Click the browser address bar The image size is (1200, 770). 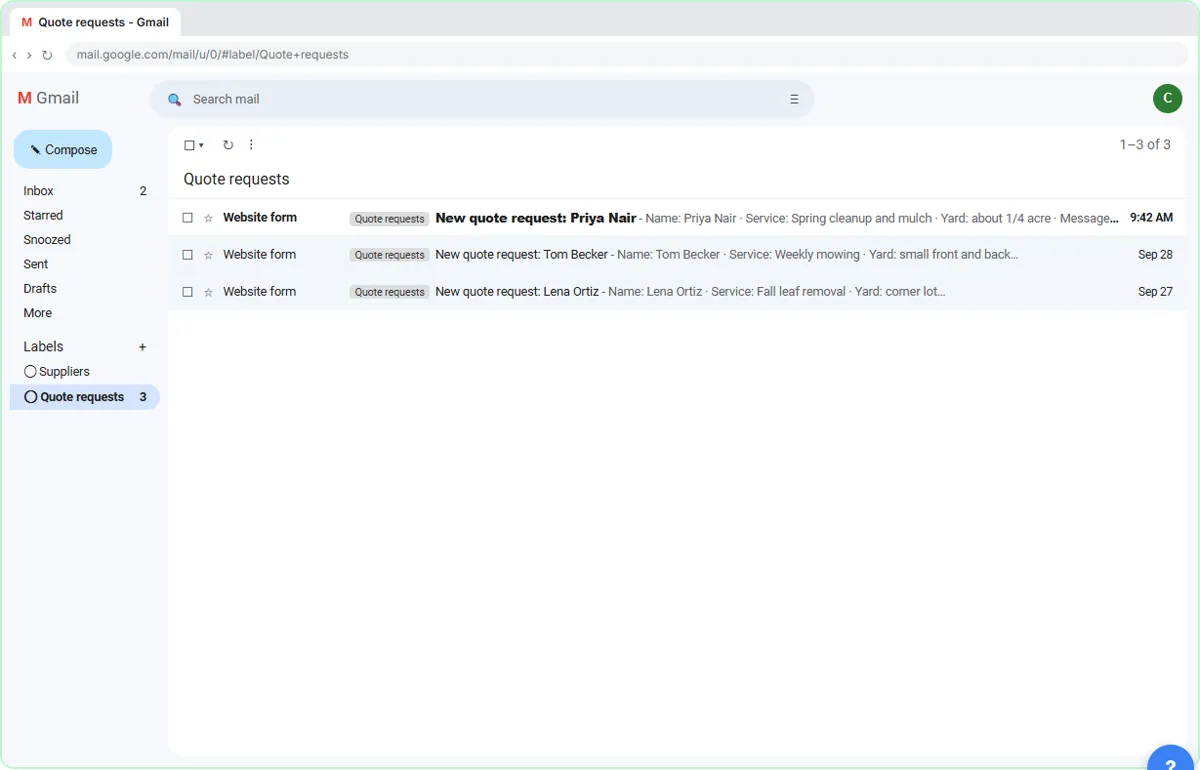pyautogui.click(x=625, y=55)
